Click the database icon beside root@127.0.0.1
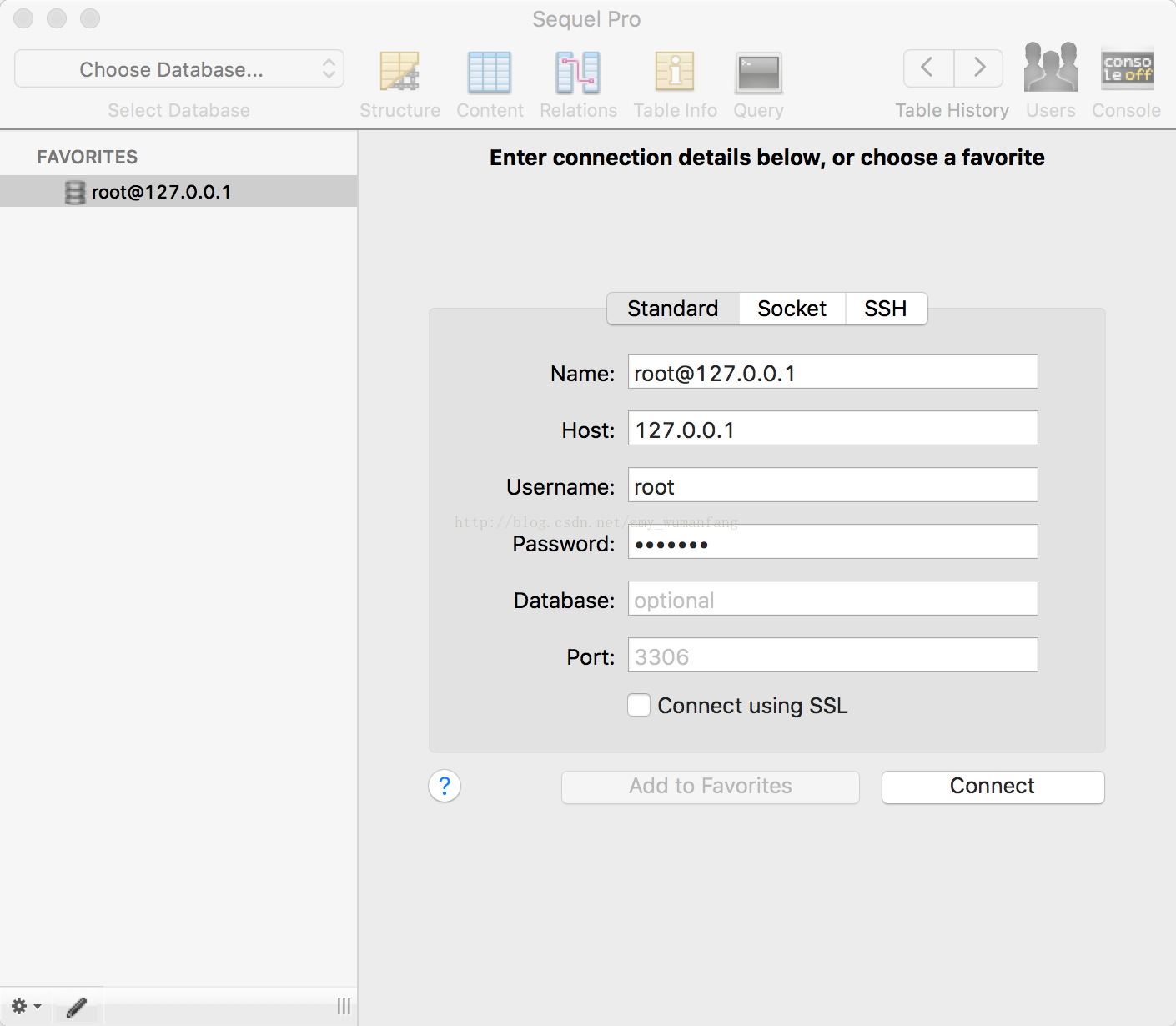This screenshot has height=1026, width=1176. pos(75,193)
